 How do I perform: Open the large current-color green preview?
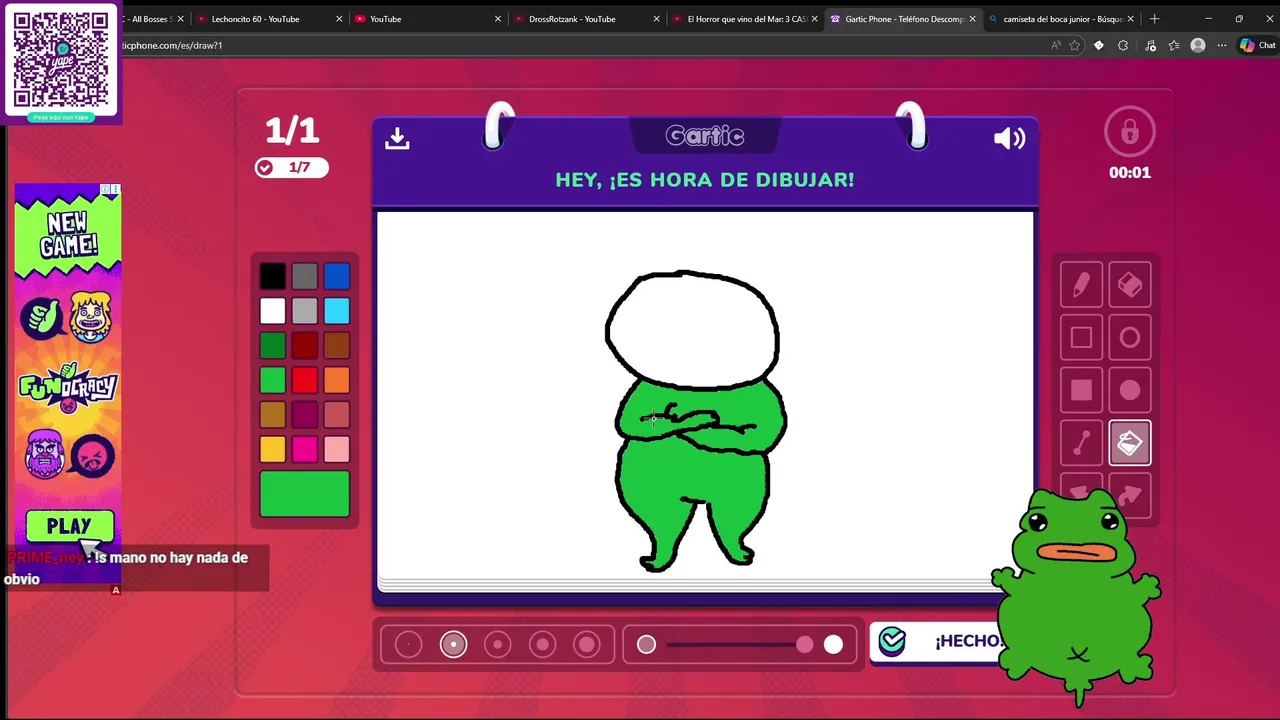pos(305,494)
